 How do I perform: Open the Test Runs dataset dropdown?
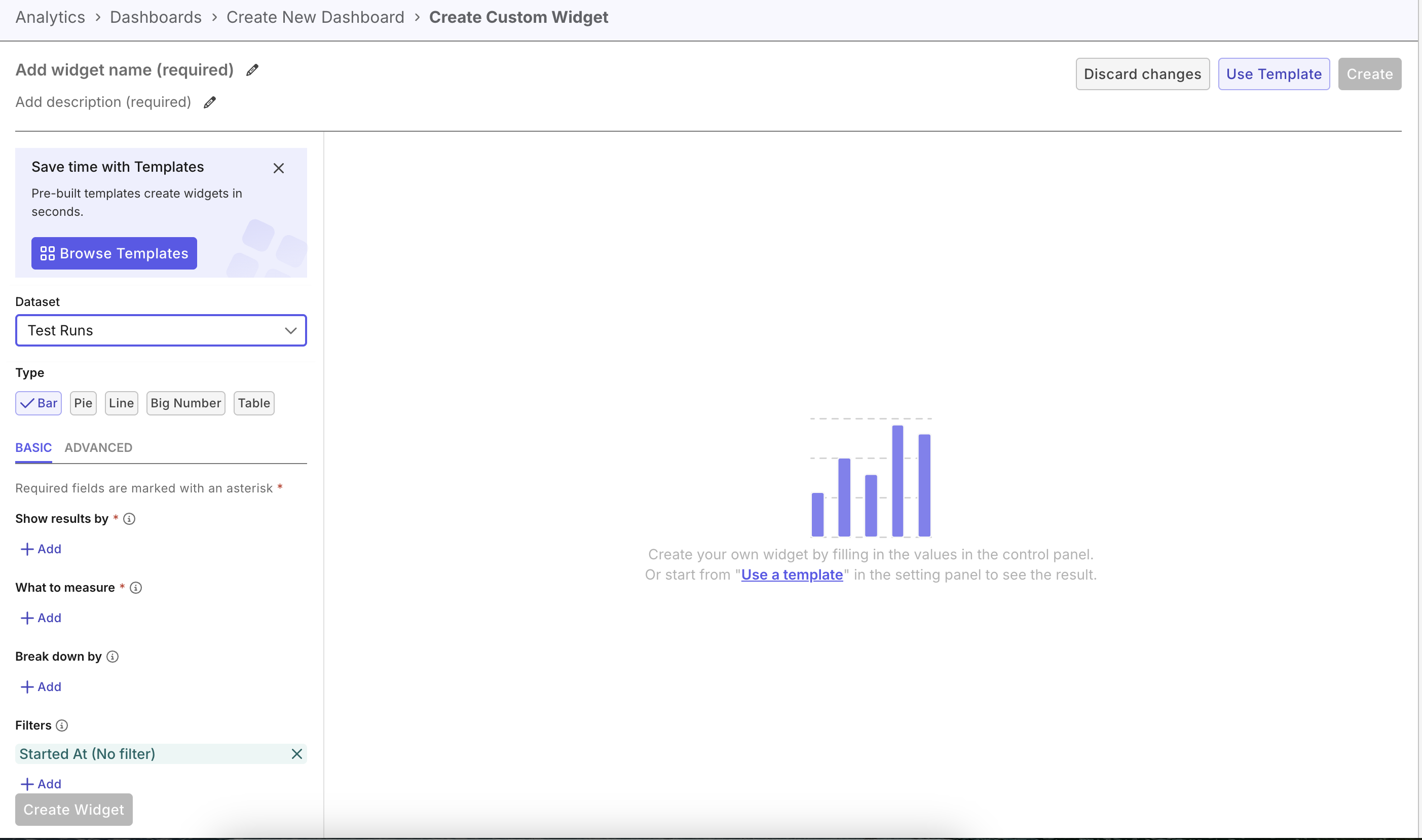161,330
